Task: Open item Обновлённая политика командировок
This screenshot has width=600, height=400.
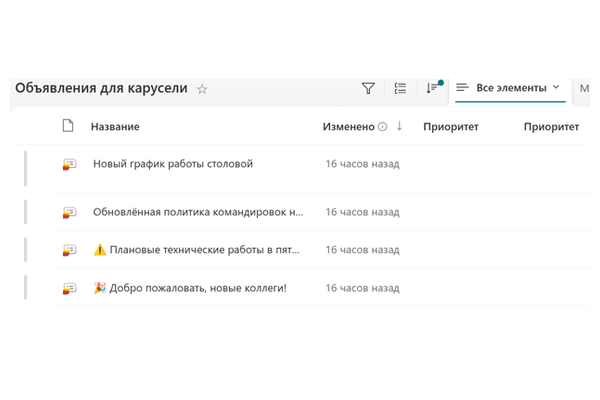Action: (x=198, y=212)
